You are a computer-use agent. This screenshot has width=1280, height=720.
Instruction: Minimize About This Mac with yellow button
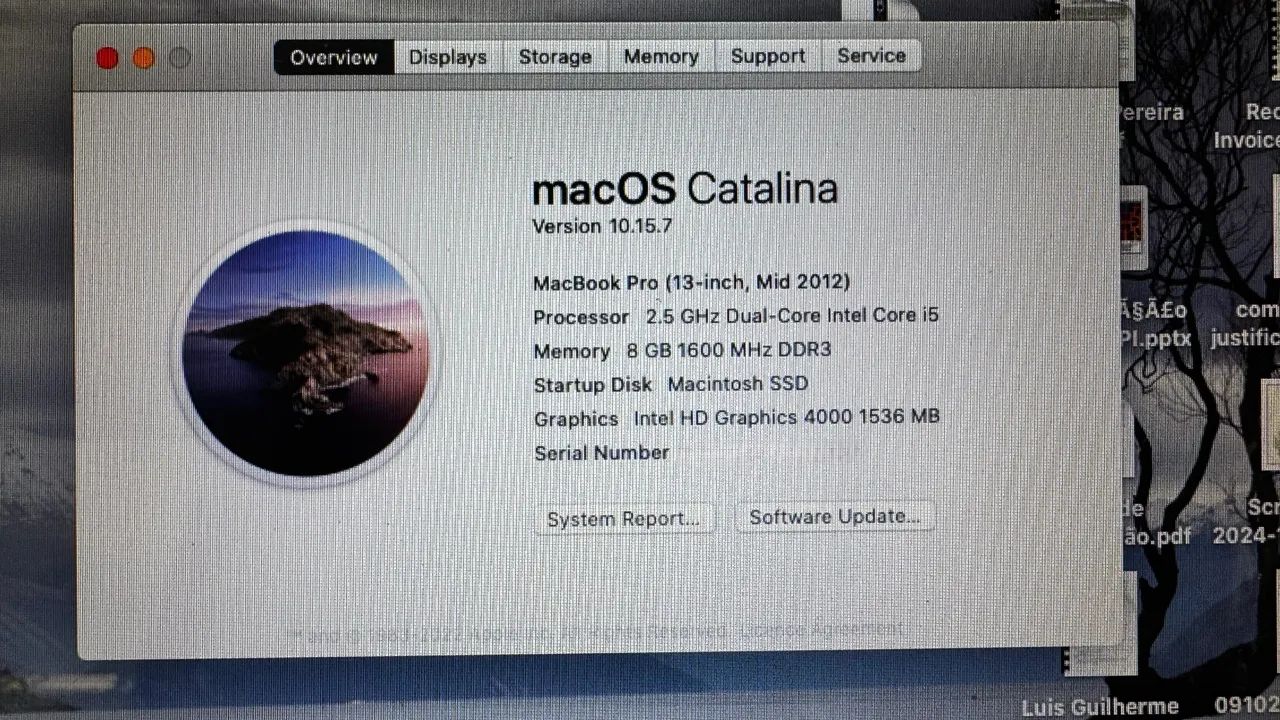(x=143, y=58)
